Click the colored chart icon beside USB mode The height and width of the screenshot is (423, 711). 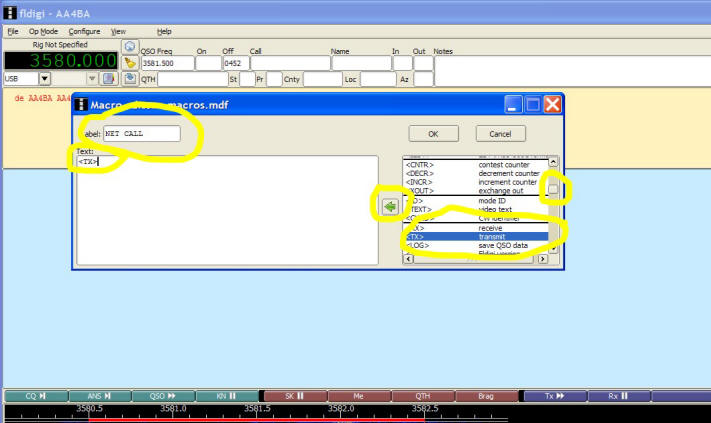tap(109, 78)
